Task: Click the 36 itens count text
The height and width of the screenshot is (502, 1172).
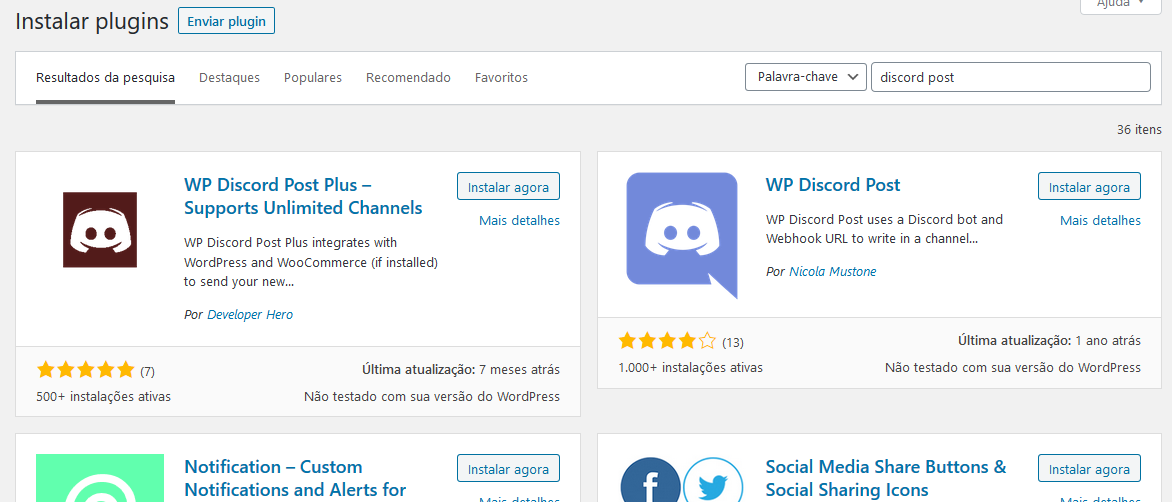Action: 1139,129
